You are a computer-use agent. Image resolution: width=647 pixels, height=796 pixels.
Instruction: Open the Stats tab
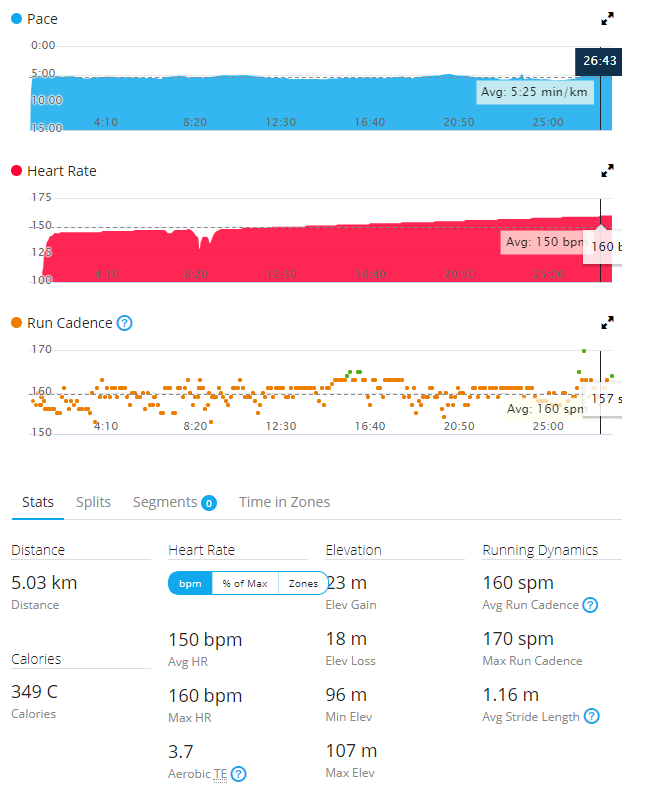click(x=38, y=502)
